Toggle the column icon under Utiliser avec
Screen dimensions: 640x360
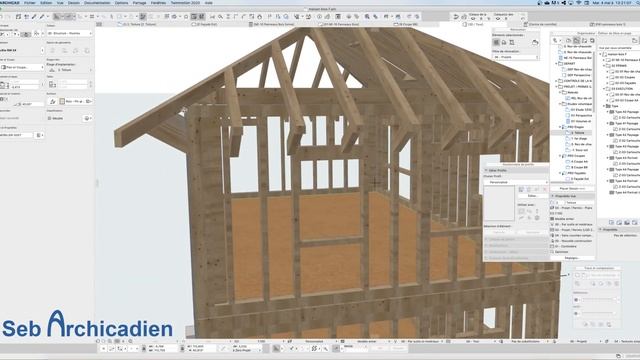click(x=537, y=211)
